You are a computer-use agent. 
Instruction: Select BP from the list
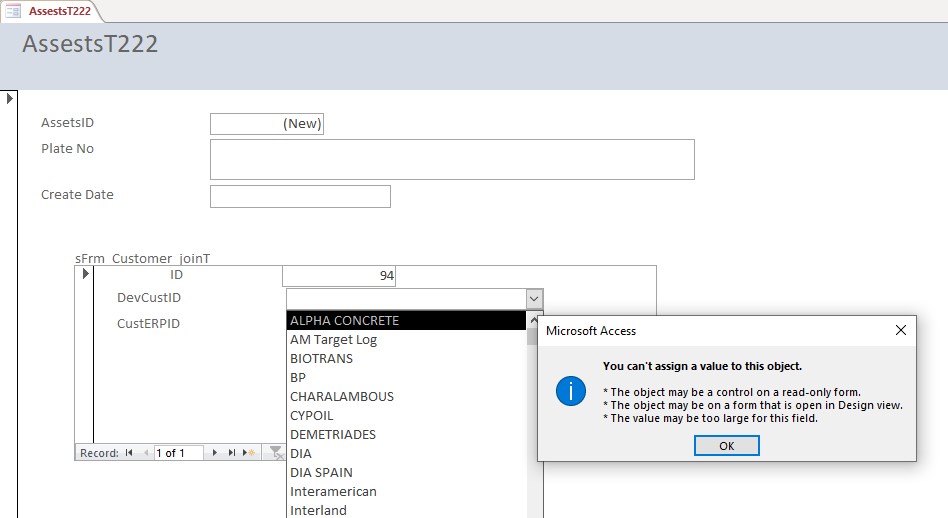tap(406, 377)
